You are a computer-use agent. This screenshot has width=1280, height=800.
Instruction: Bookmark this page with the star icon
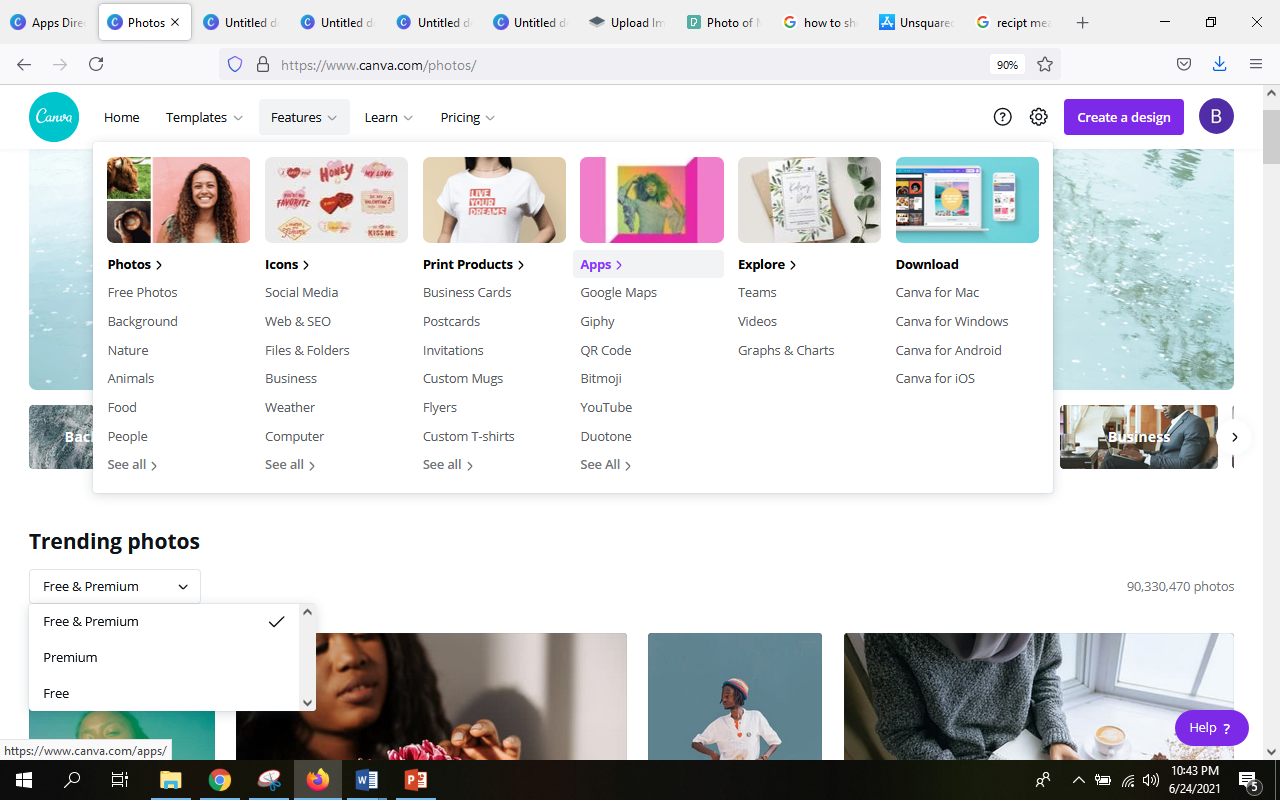click(x=1045, y=64)
